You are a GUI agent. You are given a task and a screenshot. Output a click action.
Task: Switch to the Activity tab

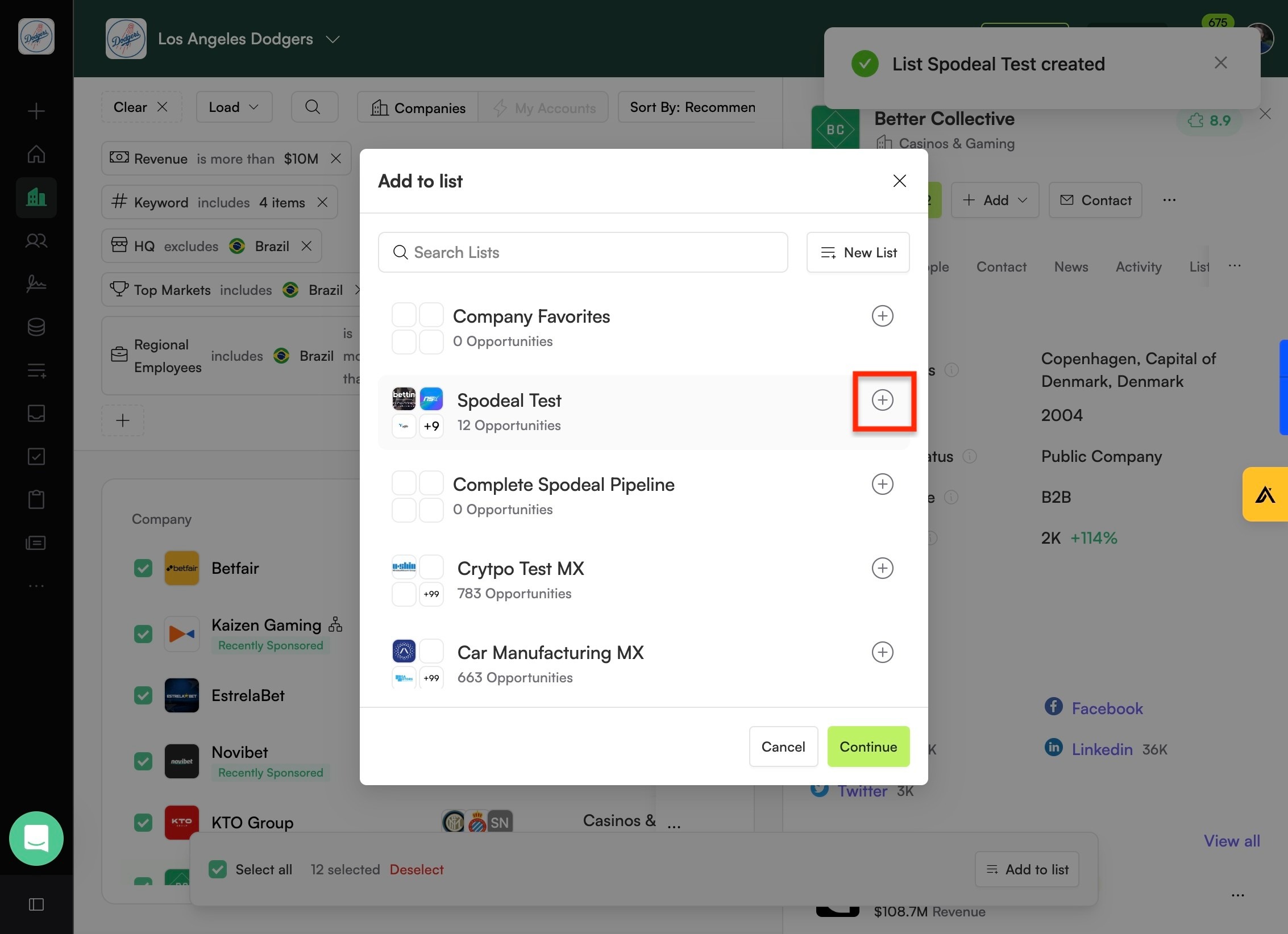(1138, 267)
